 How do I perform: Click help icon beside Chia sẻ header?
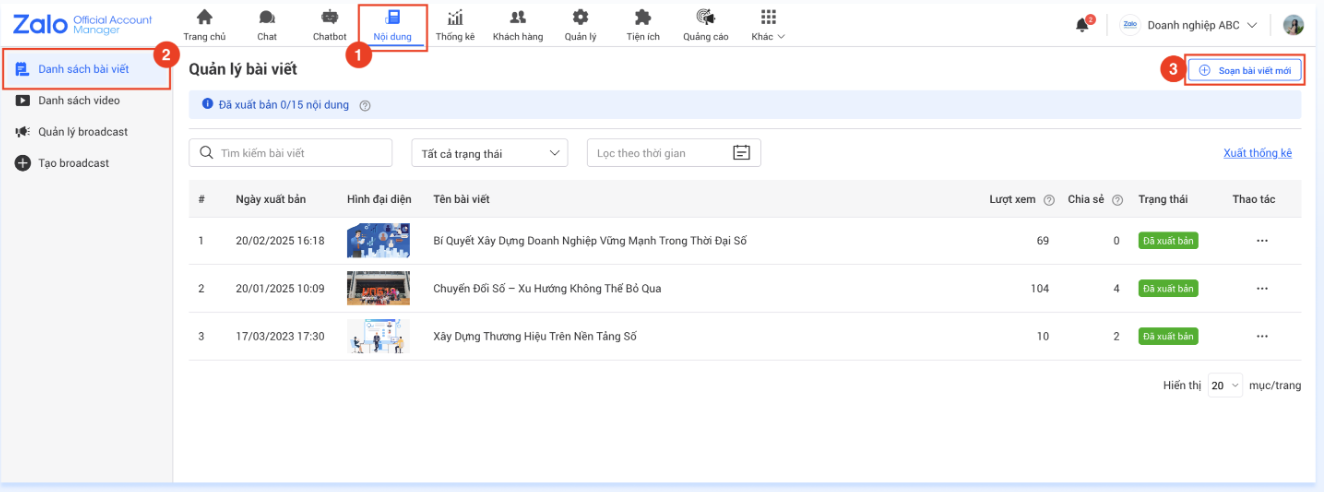pyautogui.click(x=1117, y=200)
